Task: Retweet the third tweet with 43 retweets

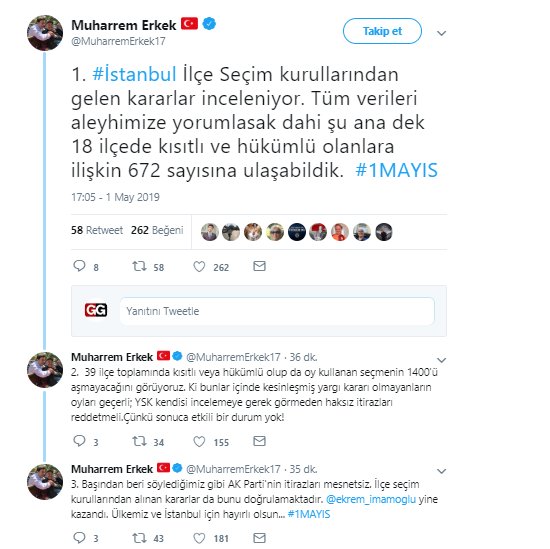Action: [140, 537]
